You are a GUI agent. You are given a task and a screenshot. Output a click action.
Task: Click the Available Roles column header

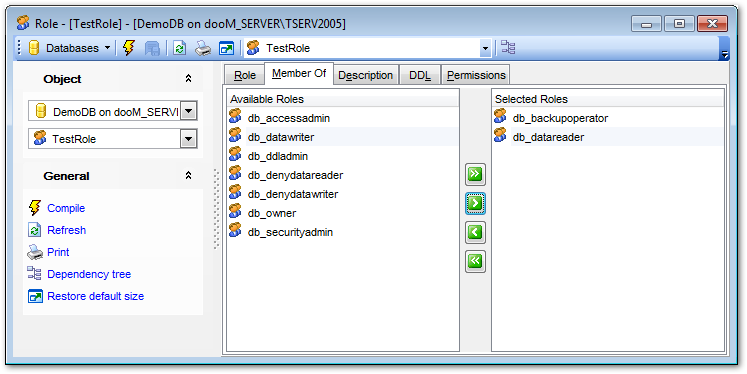coord(343,99)
